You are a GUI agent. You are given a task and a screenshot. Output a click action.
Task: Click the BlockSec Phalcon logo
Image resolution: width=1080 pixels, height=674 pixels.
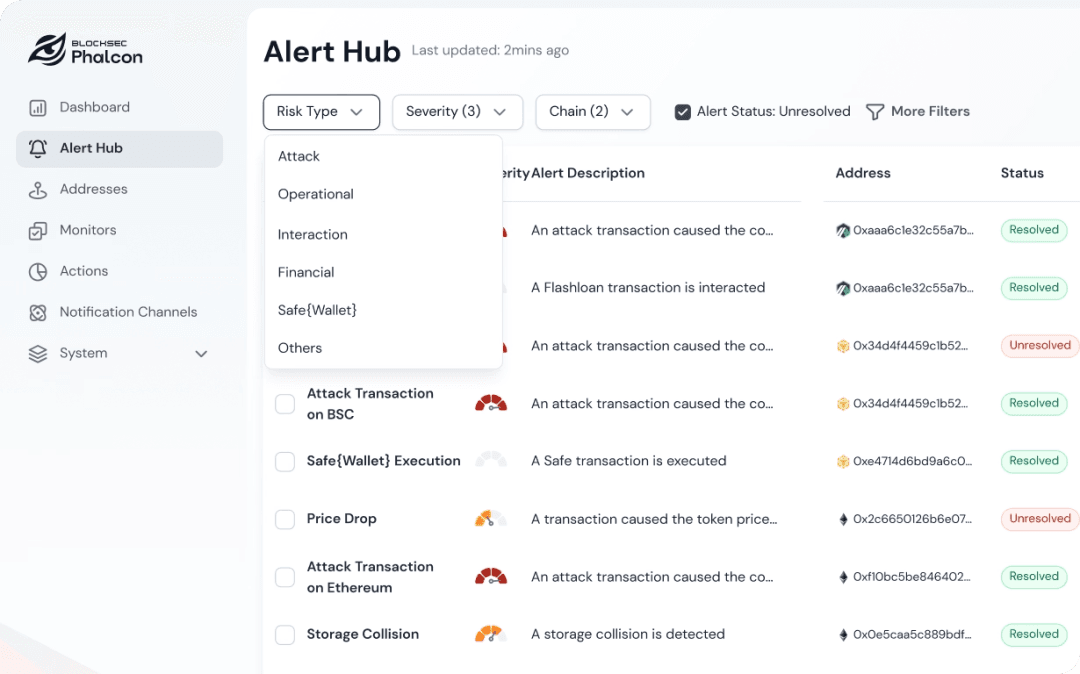click(86, 49)
